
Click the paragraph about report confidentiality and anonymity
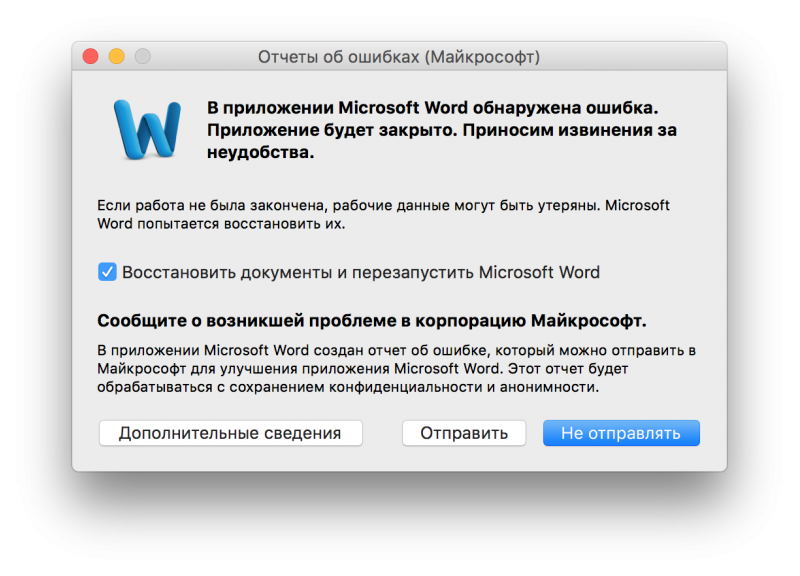coord(396,368)
